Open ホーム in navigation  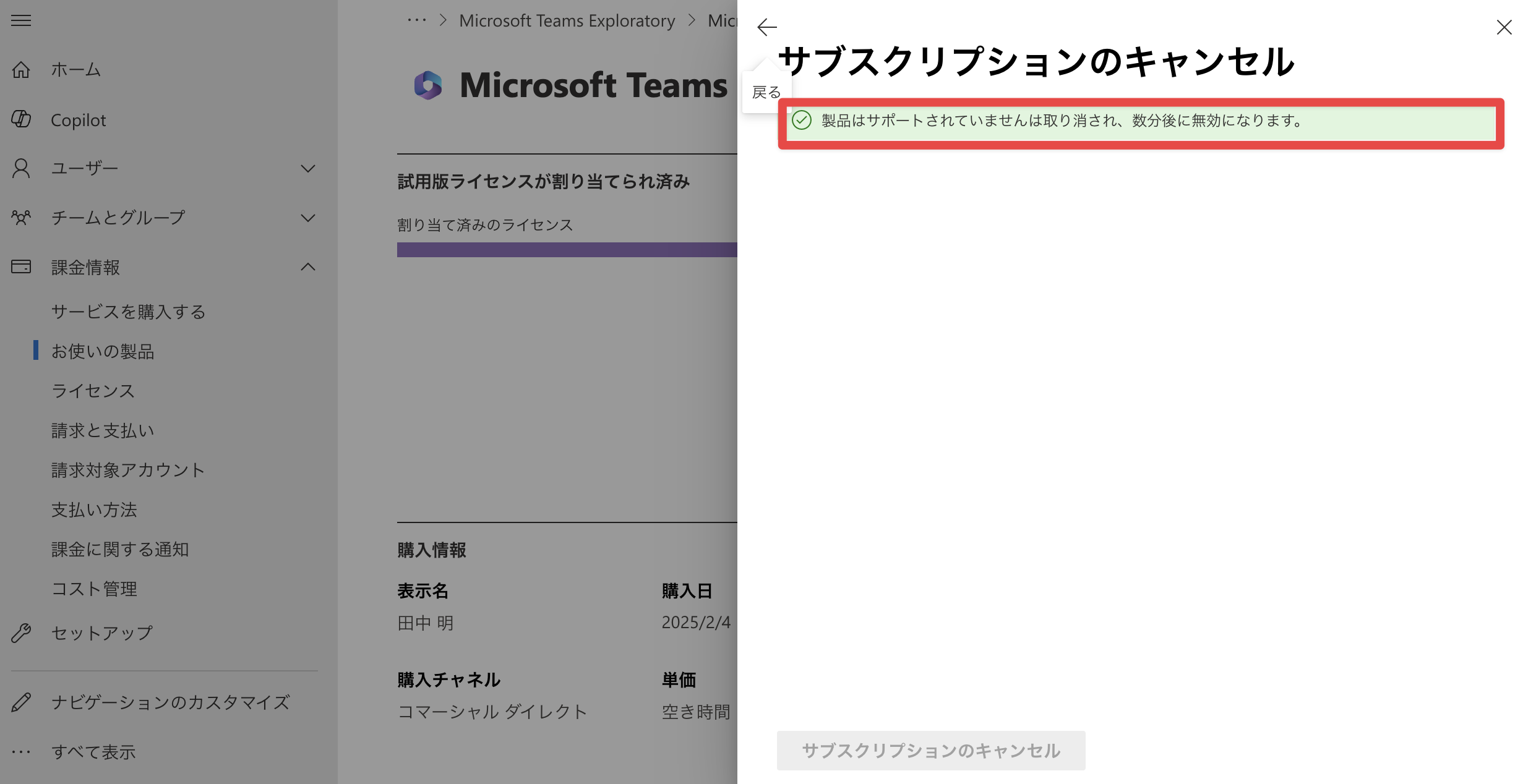[x=76, y=70]
